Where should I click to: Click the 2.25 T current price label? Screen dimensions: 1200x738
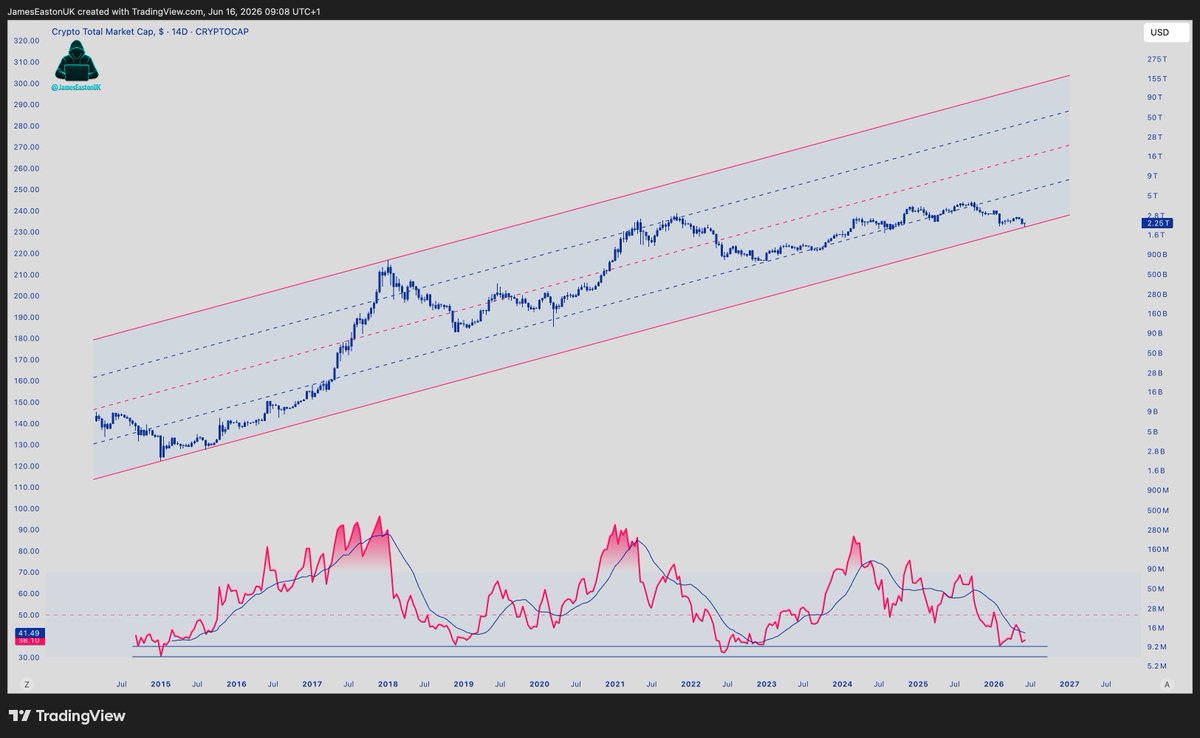[x=1156, y=223]
